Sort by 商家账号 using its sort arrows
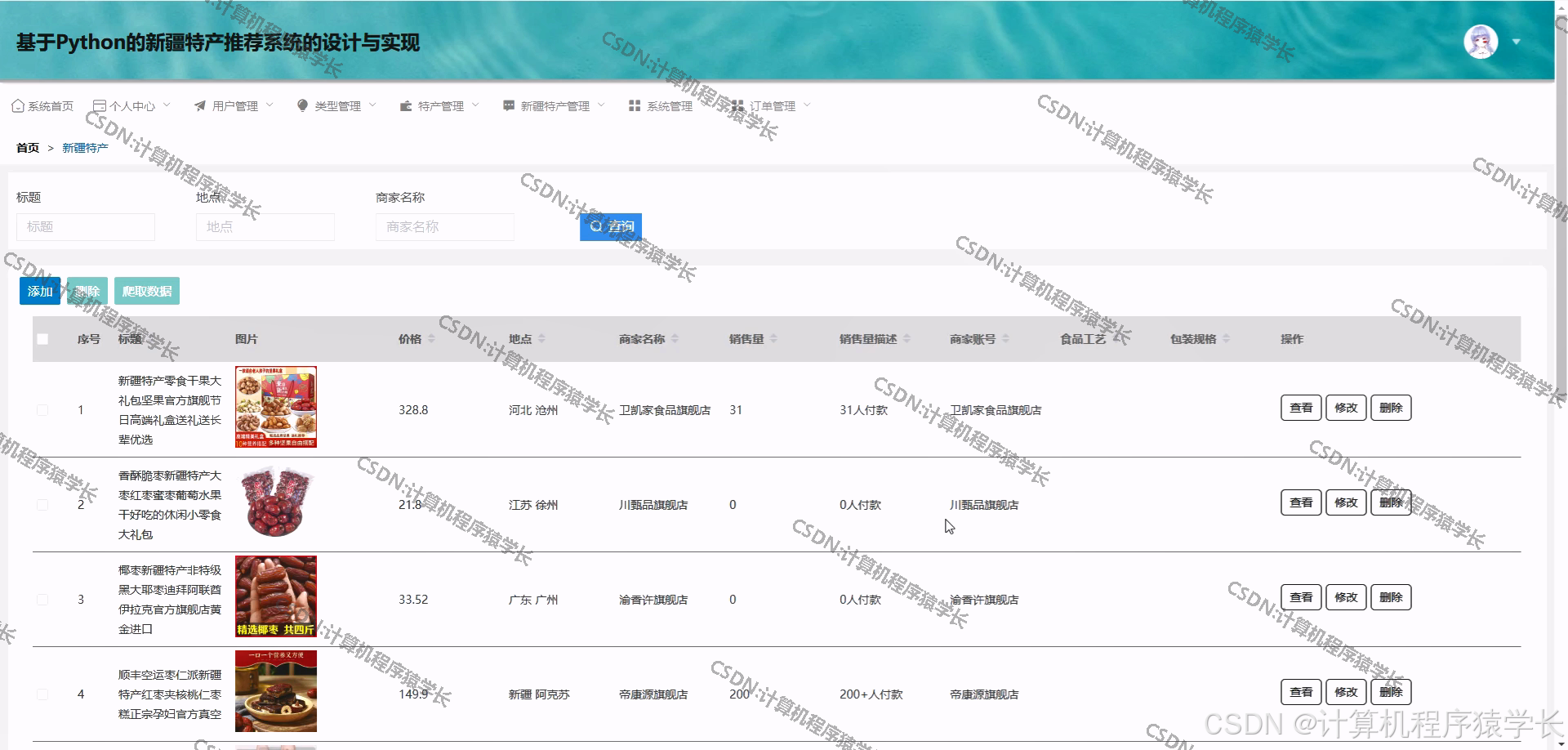This screenshot has height=750, width=1568. (1005, 339)
